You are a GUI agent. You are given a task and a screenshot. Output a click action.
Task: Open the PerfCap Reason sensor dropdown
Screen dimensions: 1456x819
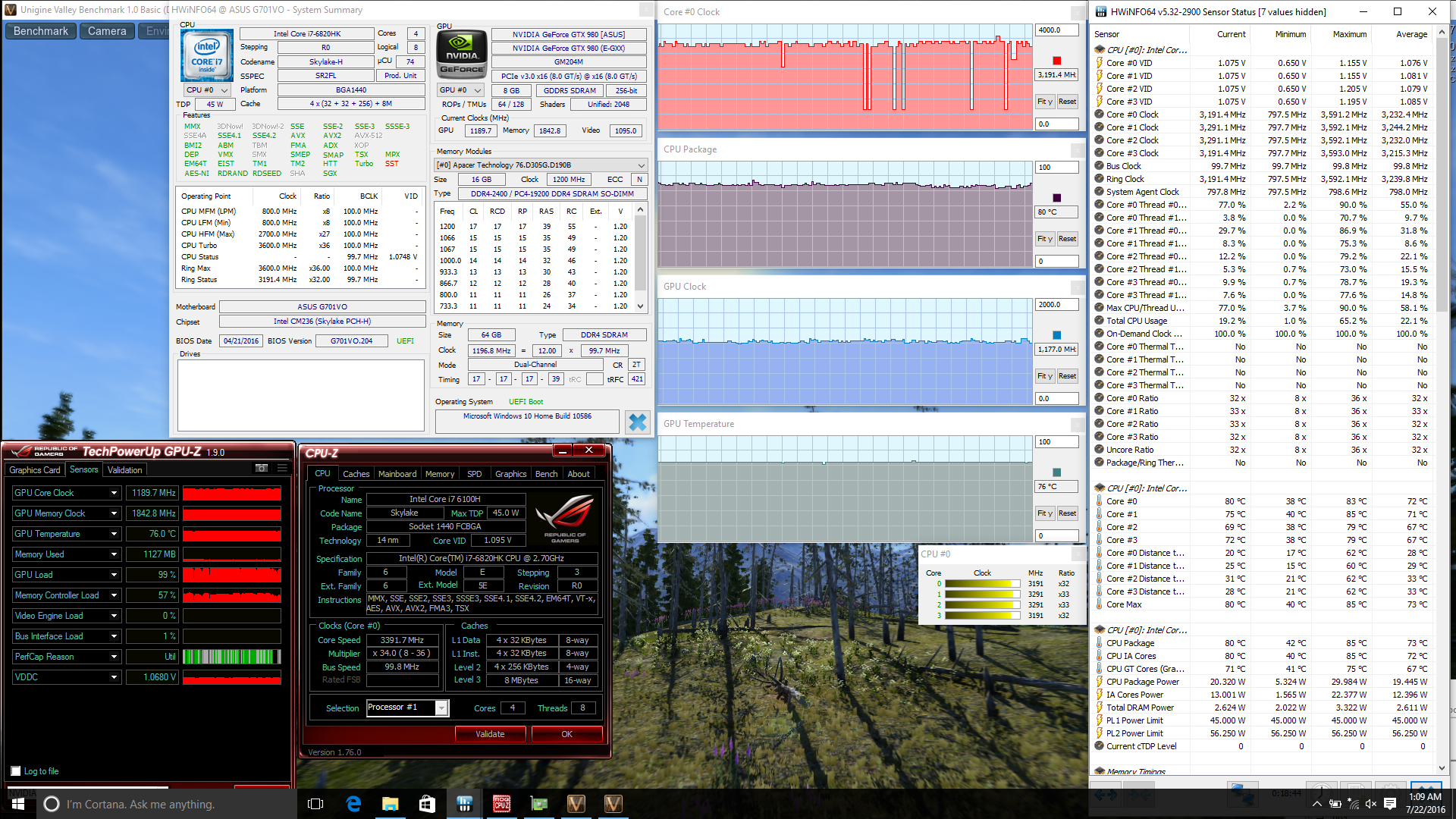114,657
